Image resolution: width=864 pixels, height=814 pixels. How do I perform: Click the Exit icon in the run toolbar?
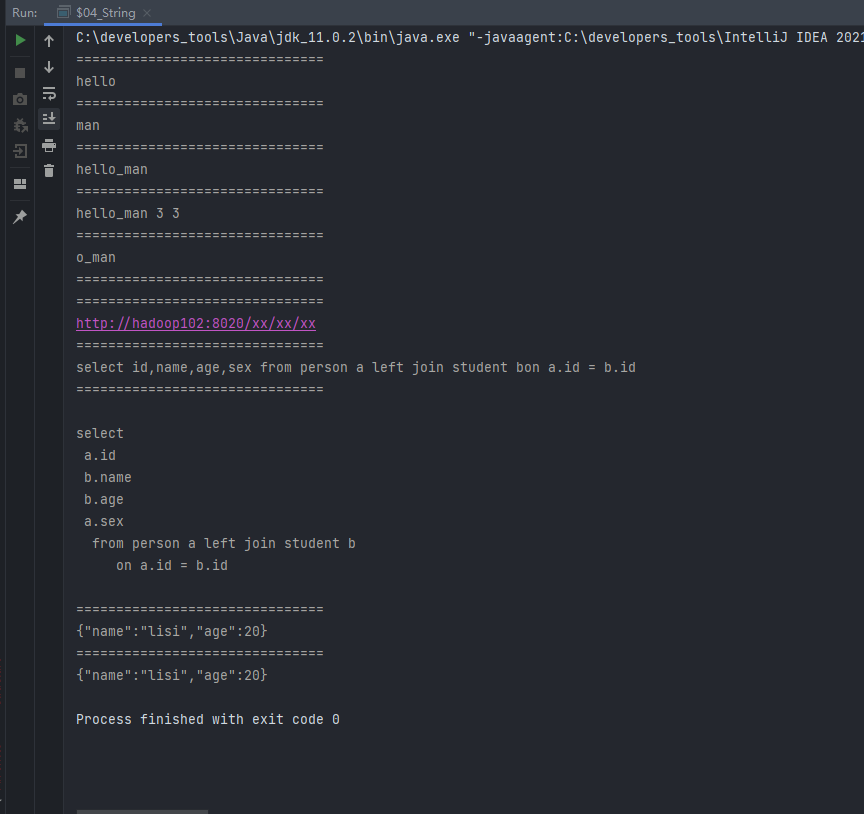point(20,151)
